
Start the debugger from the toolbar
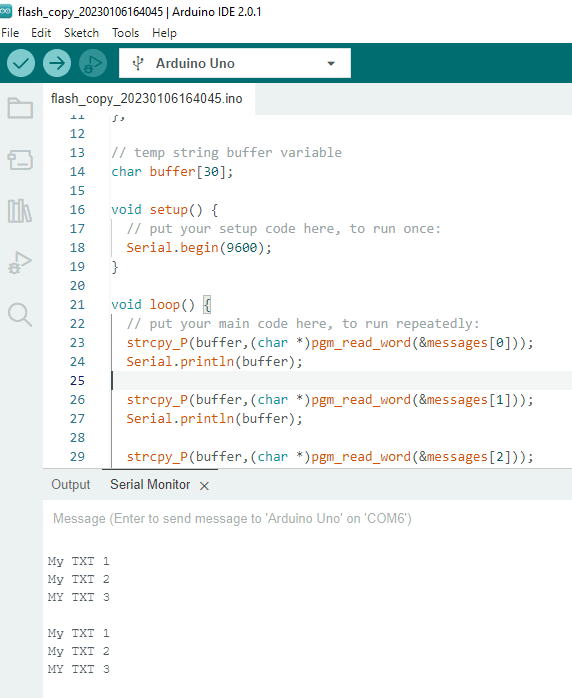click(x=93, y=64)
